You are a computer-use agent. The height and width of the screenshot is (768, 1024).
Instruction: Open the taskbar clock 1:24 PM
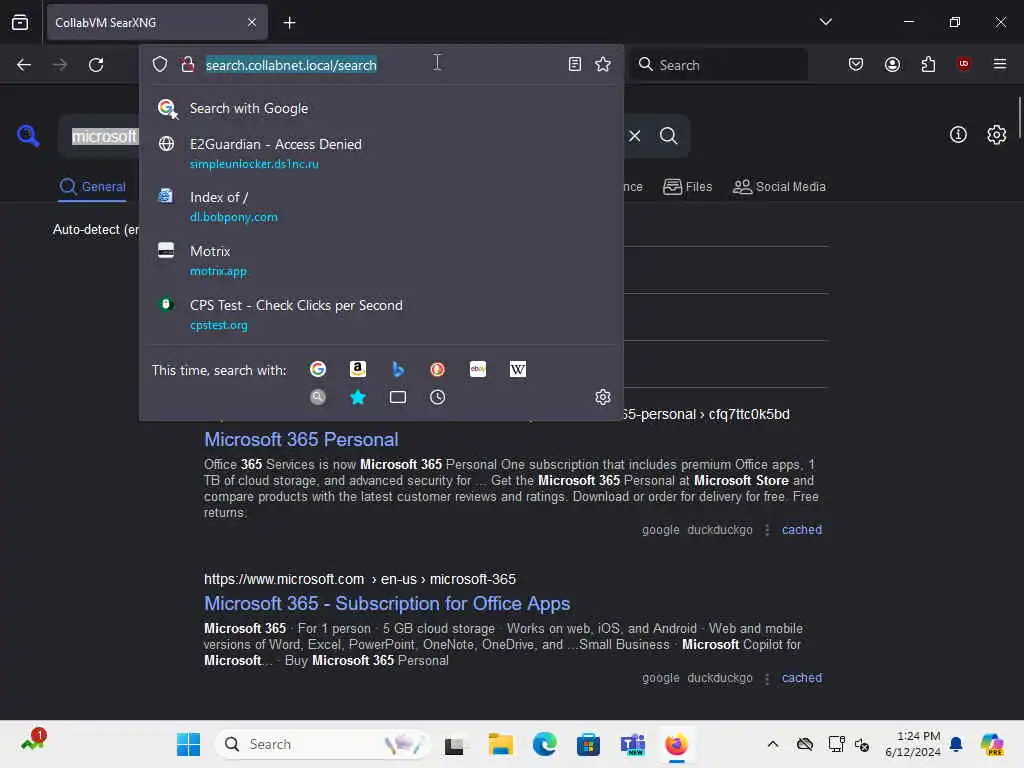pos(913,744)
